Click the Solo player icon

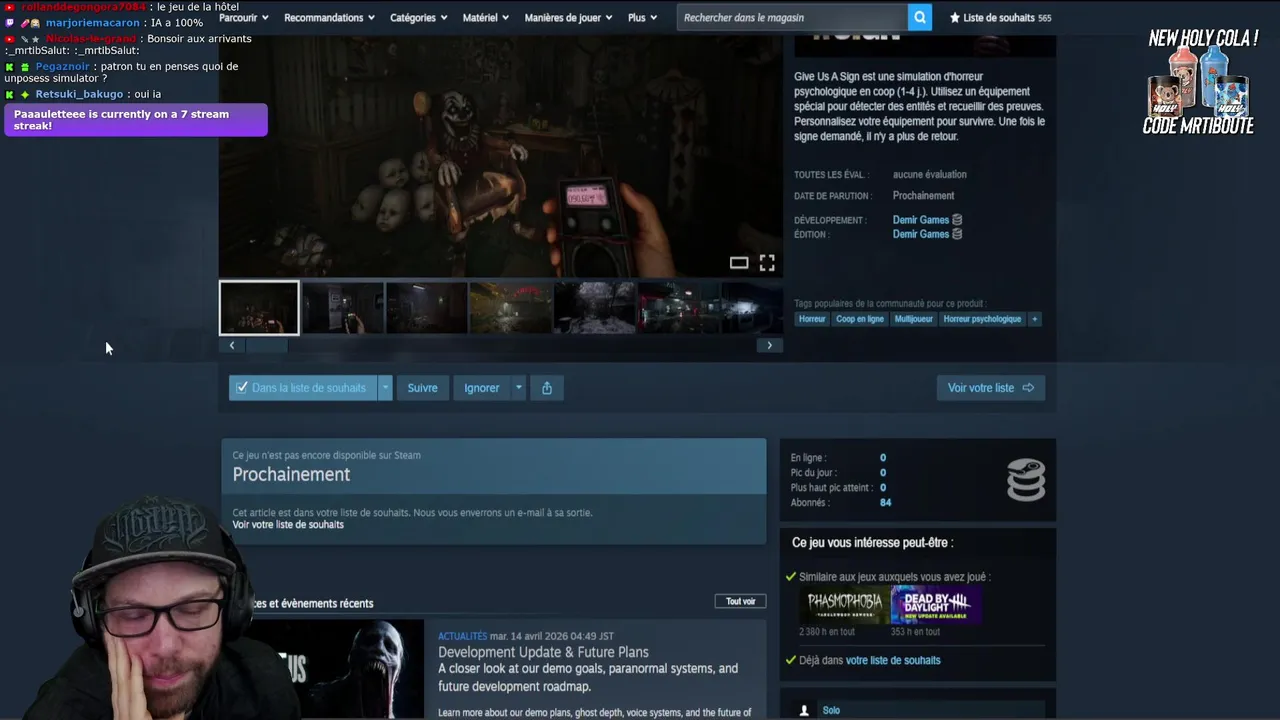pos(804,710)
